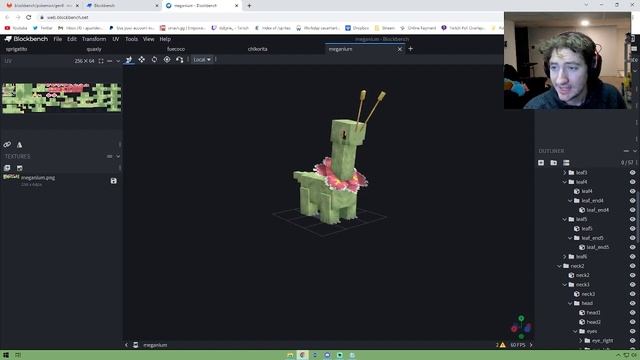Screen dimensions: 640x360
Task: Click the Dropbox bookmark
Action: 357,28
